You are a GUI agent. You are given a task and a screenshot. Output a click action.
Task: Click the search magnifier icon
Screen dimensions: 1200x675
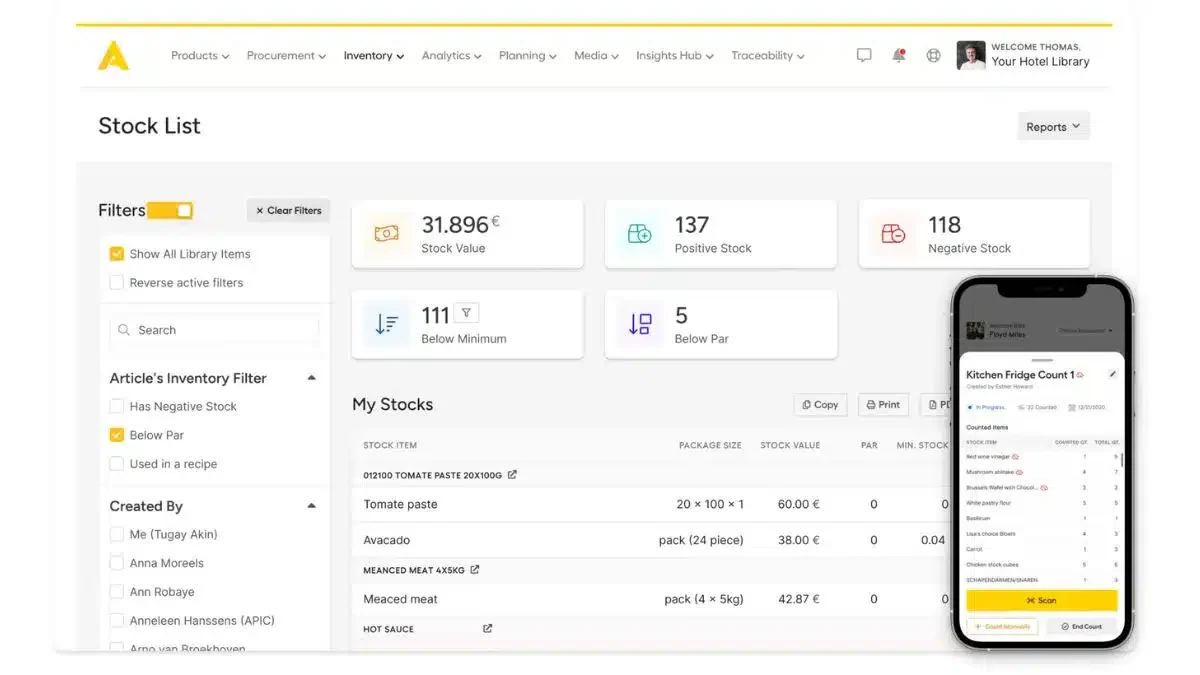pyautogui.click(x=124, y=330)
